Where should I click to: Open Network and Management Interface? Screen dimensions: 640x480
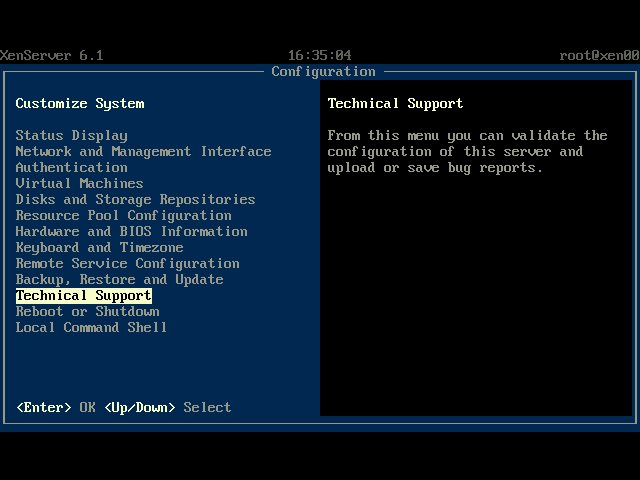[143, 151]
